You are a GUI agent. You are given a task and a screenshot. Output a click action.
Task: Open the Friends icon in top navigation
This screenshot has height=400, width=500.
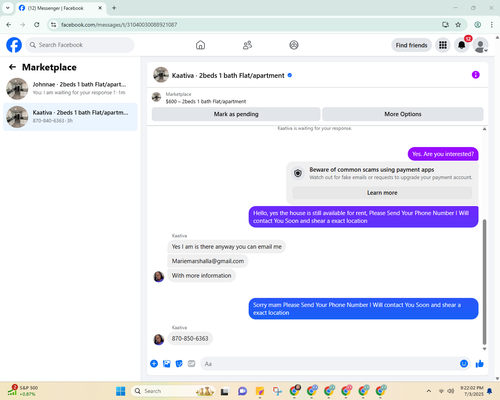[247, 45]
